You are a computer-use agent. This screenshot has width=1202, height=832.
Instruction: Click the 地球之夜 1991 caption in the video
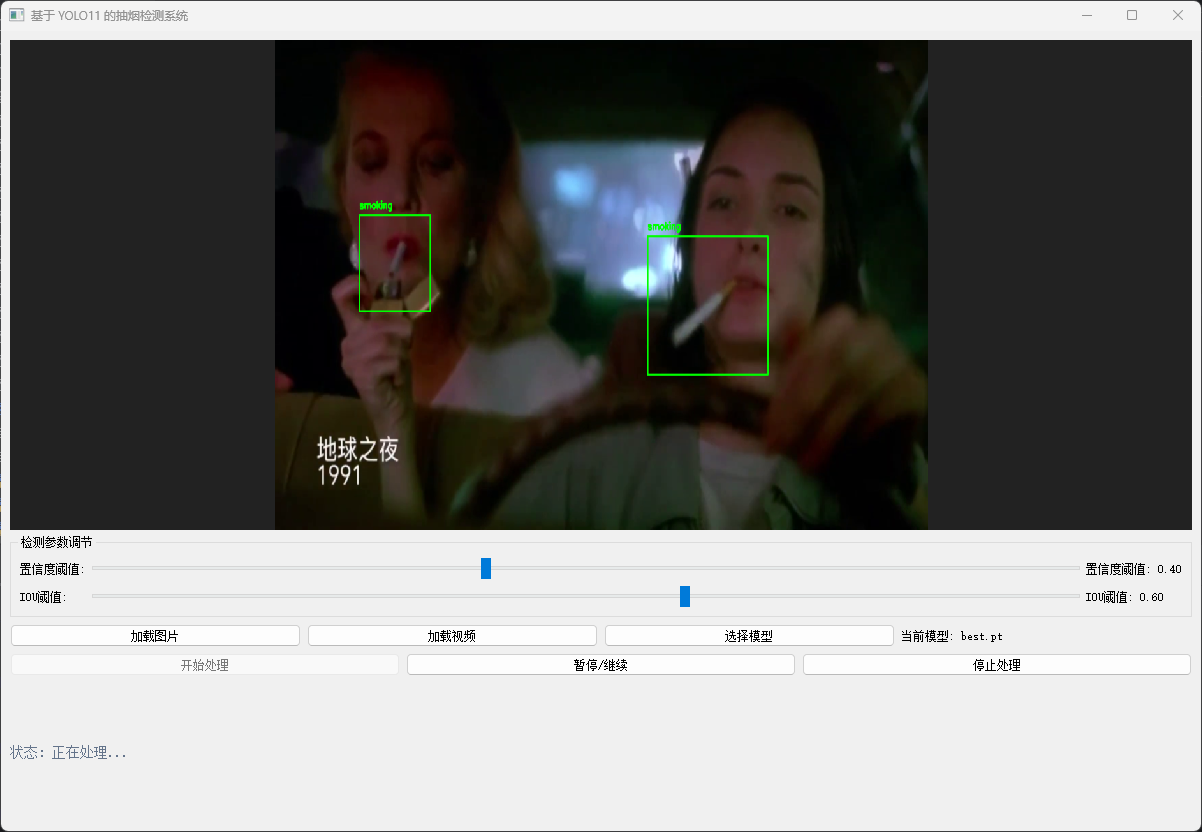[357, 462]
